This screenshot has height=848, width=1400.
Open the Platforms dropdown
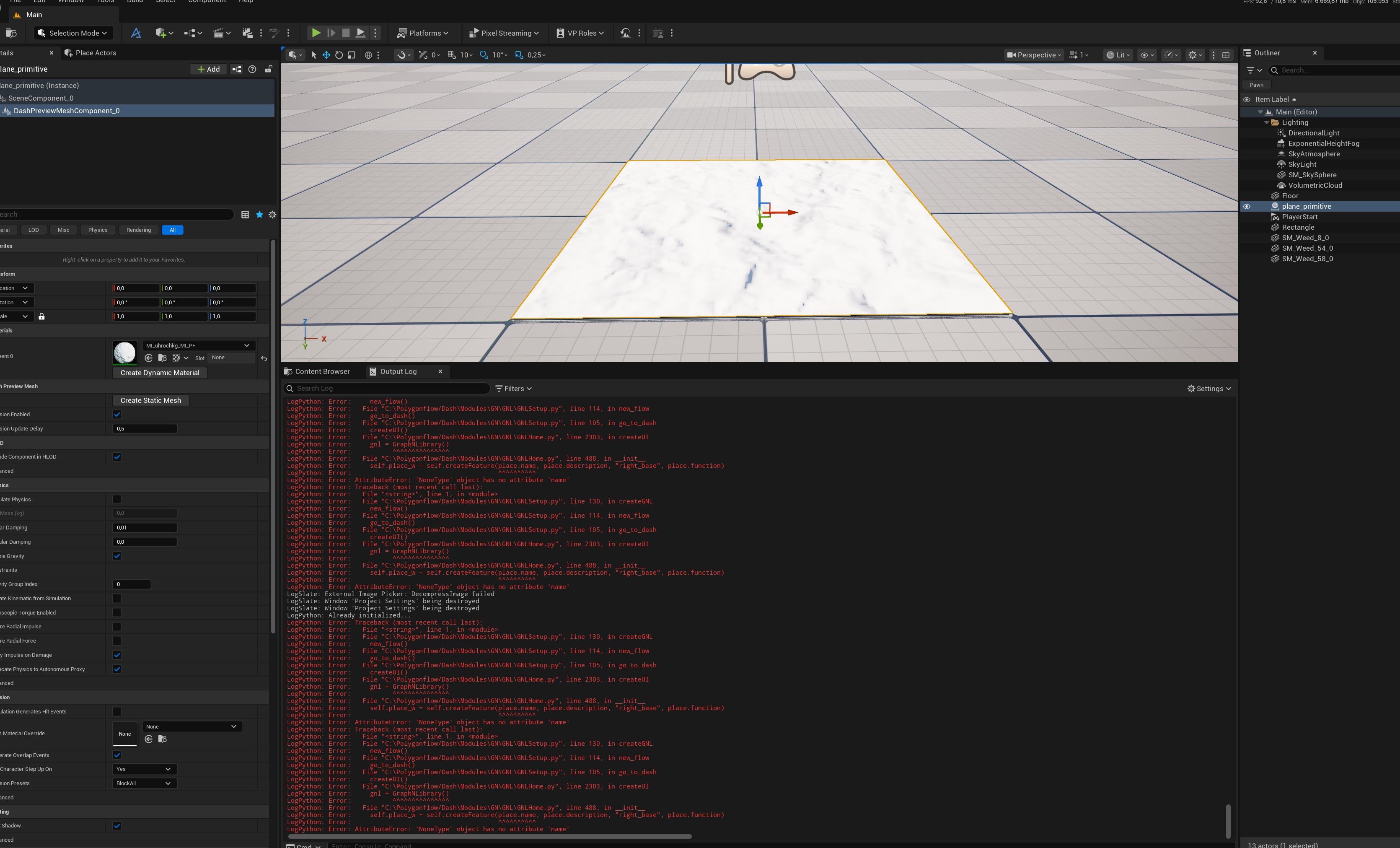point(423,33)
